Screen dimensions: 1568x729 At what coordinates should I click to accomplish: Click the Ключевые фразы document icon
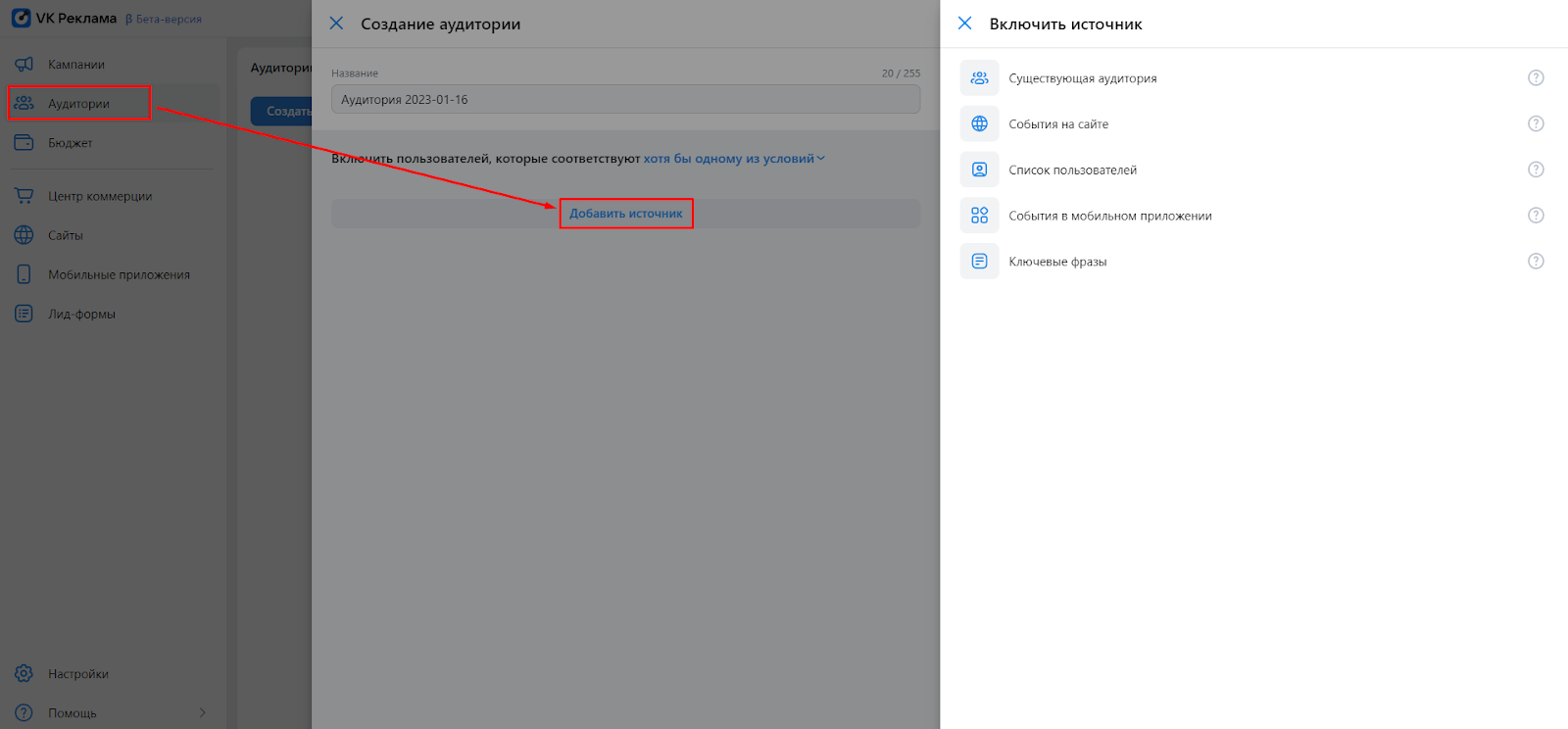point(979,261)
